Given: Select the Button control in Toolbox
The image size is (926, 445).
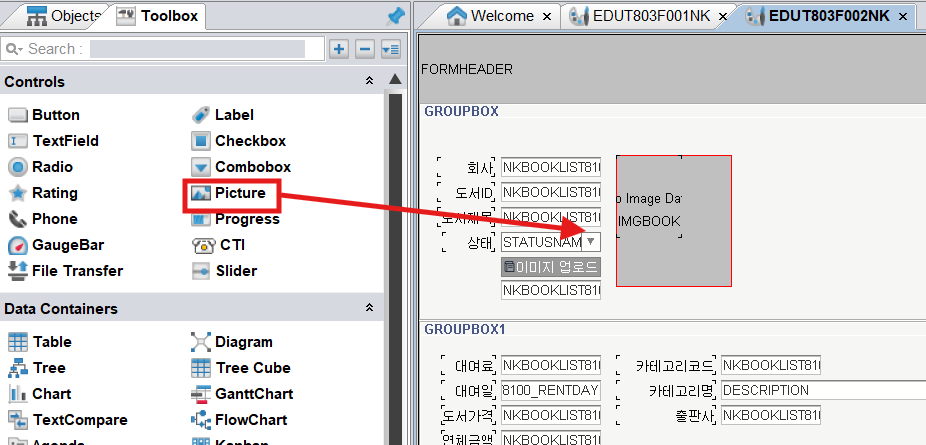Looking at the screenshot, I should click(x=44, y=115).
